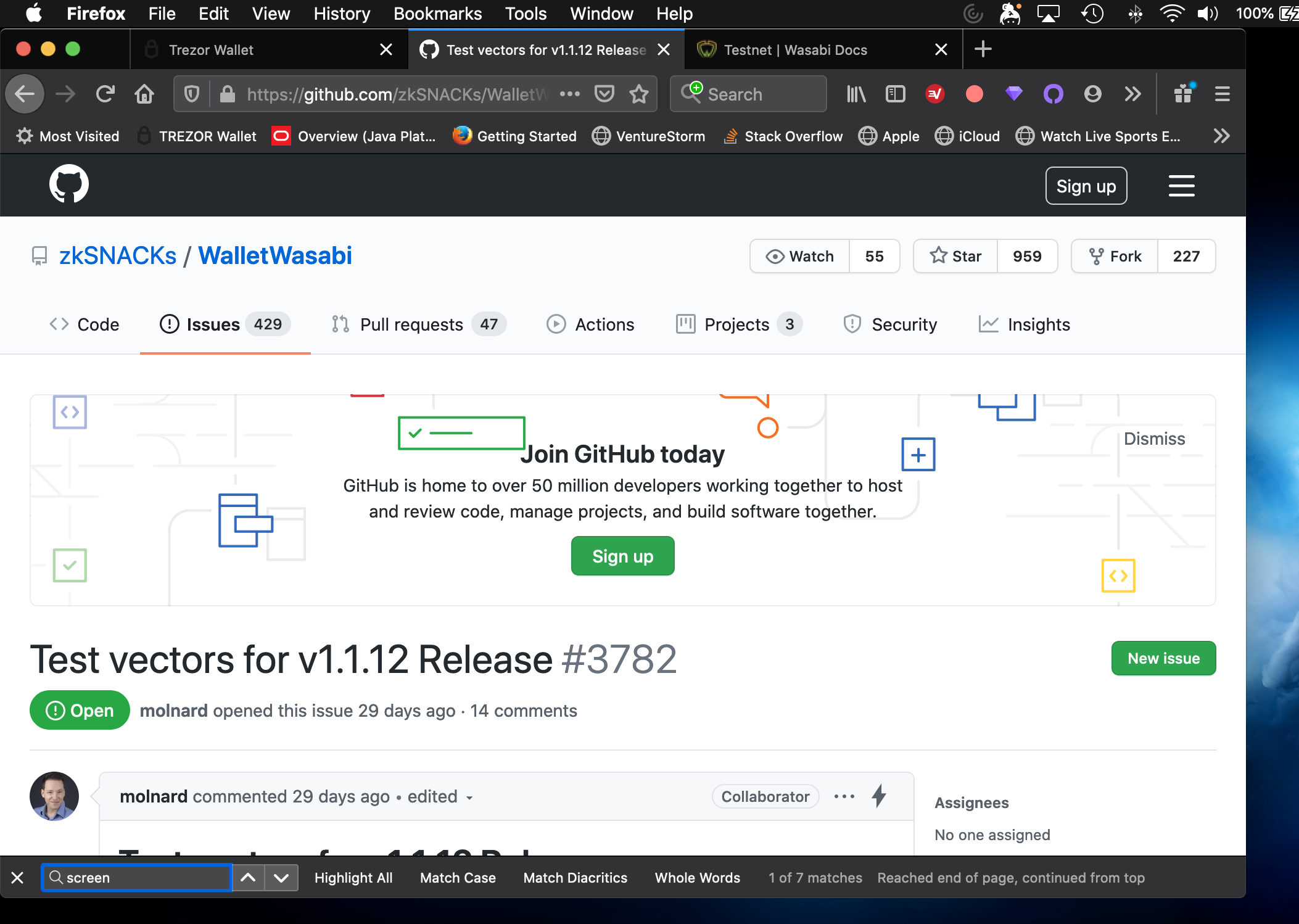Image resolution: width=1299 pixels, height=924 pixels.
Task: Open GitHub hamburger navigation menu
Action: point(1181,186)
